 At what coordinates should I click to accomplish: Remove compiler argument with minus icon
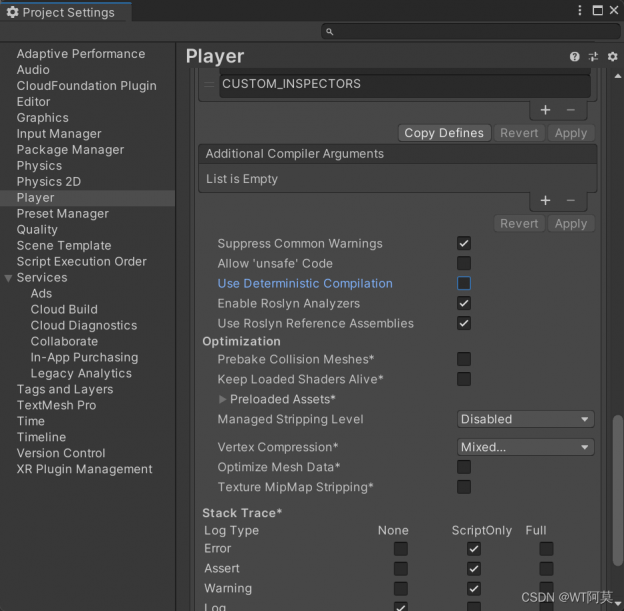coord(570,200)
